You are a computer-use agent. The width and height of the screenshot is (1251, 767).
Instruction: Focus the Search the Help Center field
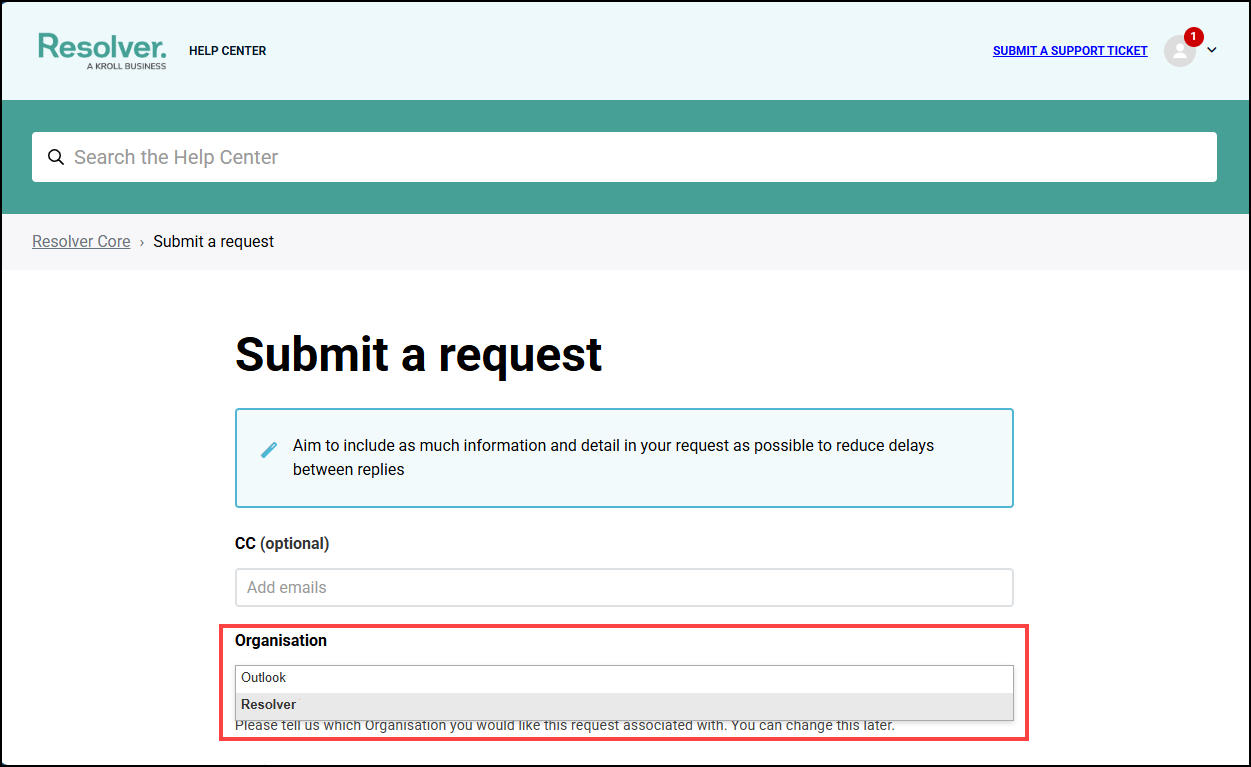pos(624,157)
